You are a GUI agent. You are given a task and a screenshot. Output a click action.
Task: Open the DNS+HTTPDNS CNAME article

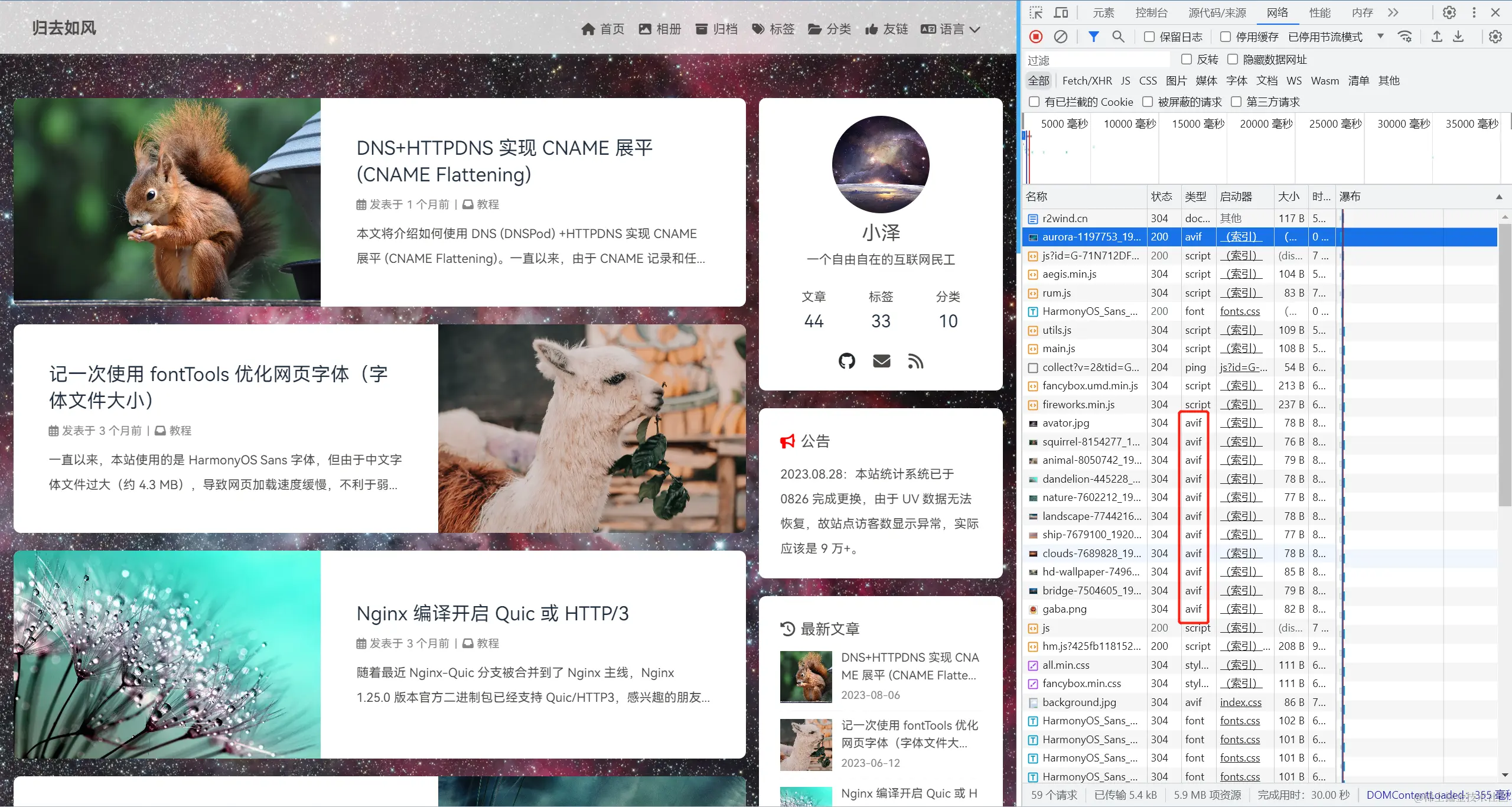(x=504, y=161)
